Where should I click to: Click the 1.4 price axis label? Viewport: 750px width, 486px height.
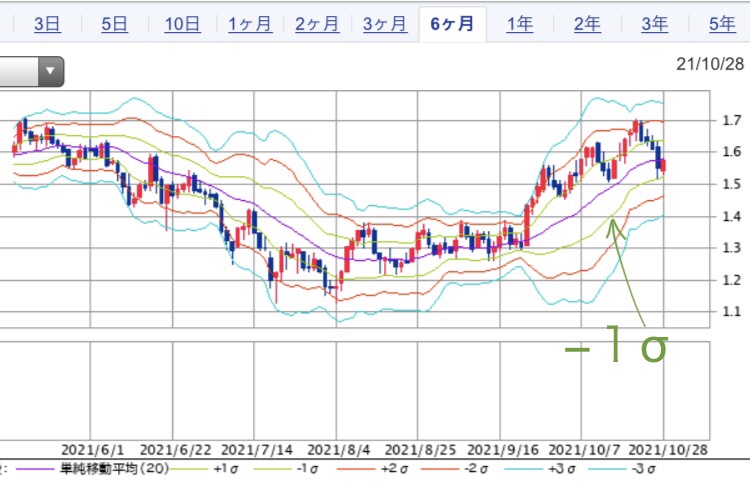[731, 216]
